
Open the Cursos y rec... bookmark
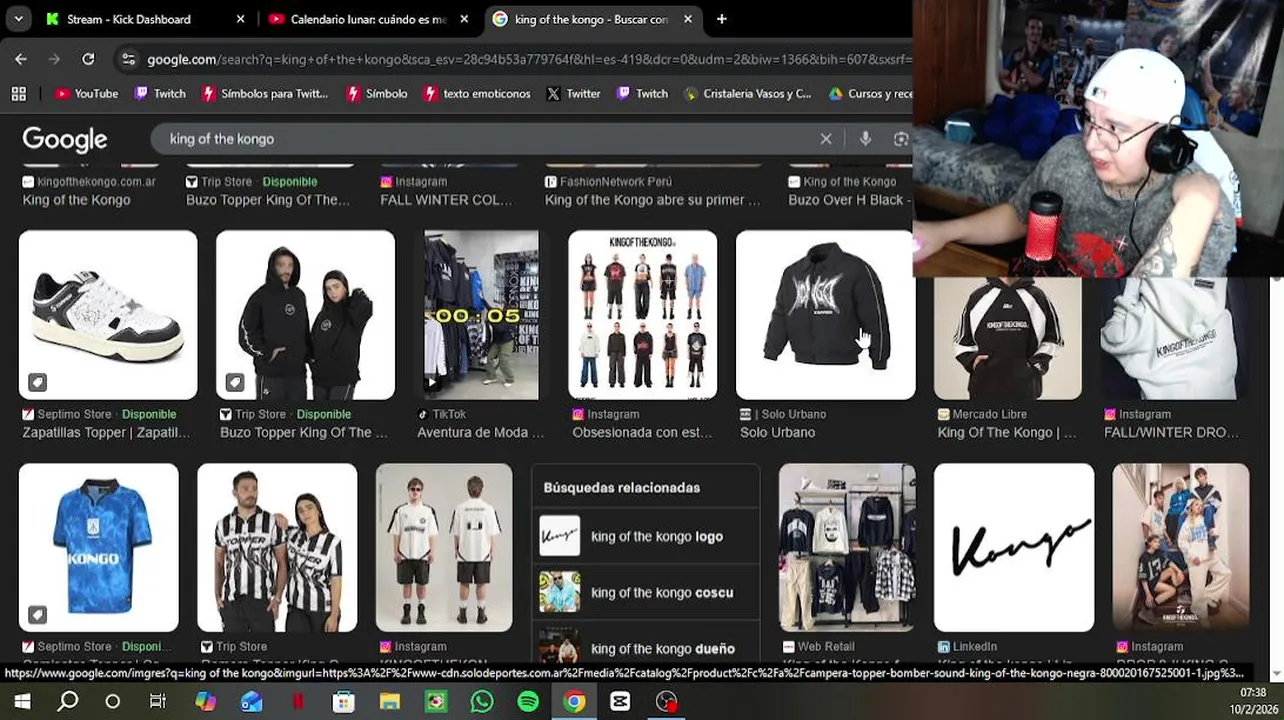pos(871,93)
